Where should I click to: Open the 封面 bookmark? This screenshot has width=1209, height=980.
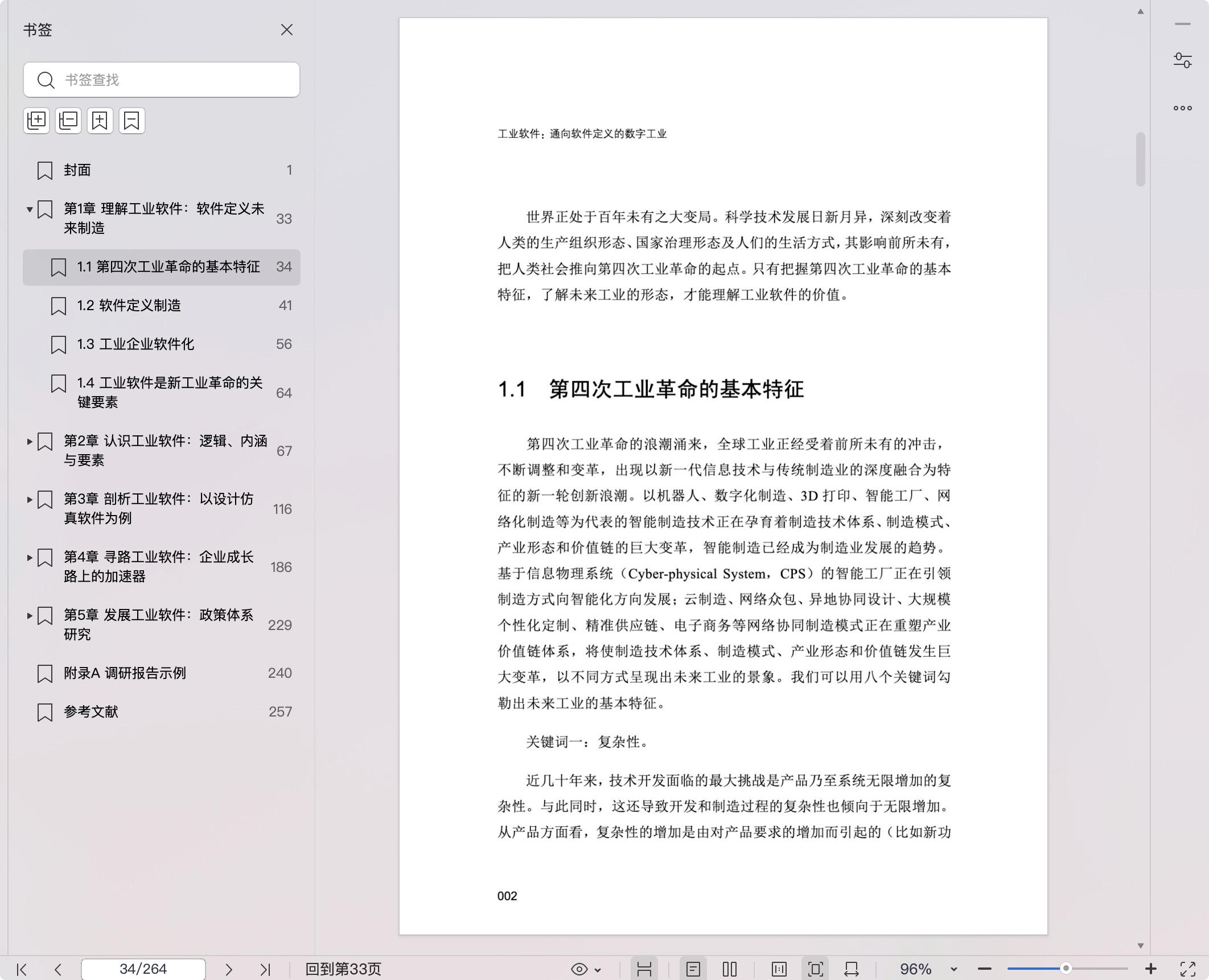(162, 170)
